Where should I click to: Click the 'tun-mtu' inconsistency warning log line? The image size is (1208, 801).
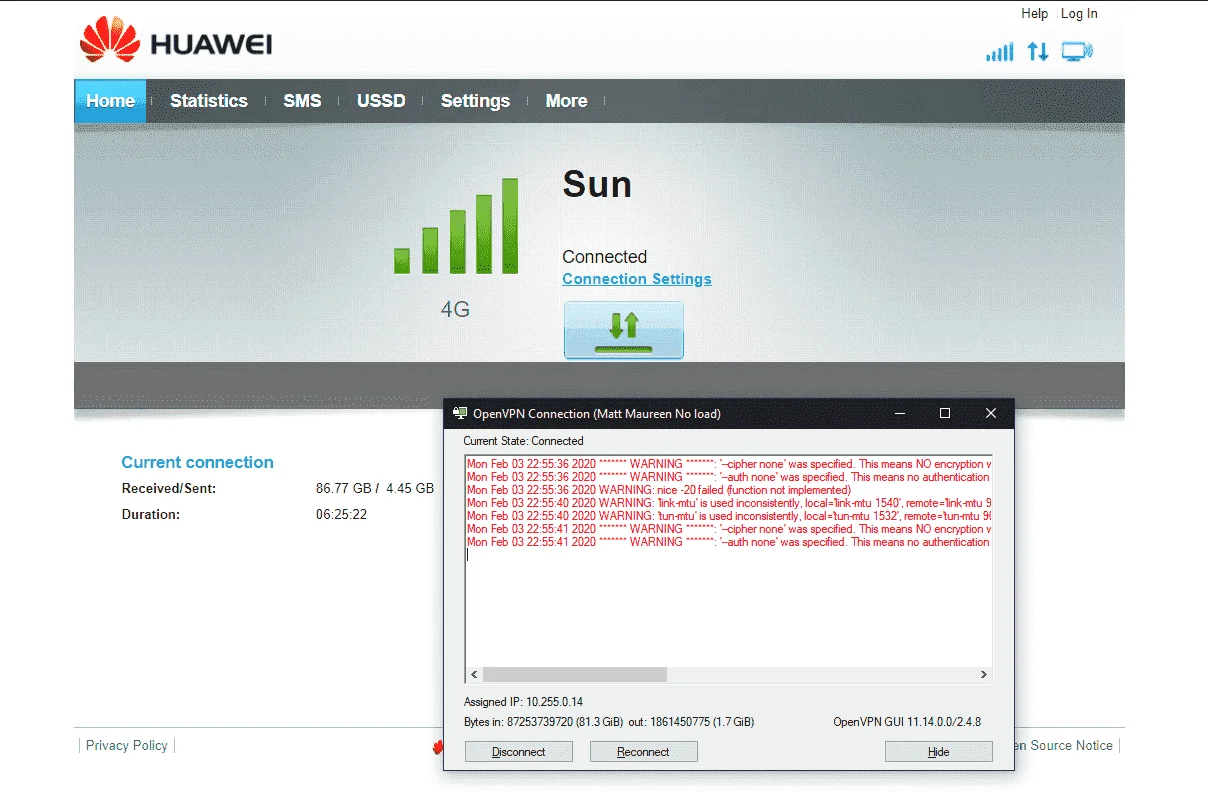click(729, 516)
